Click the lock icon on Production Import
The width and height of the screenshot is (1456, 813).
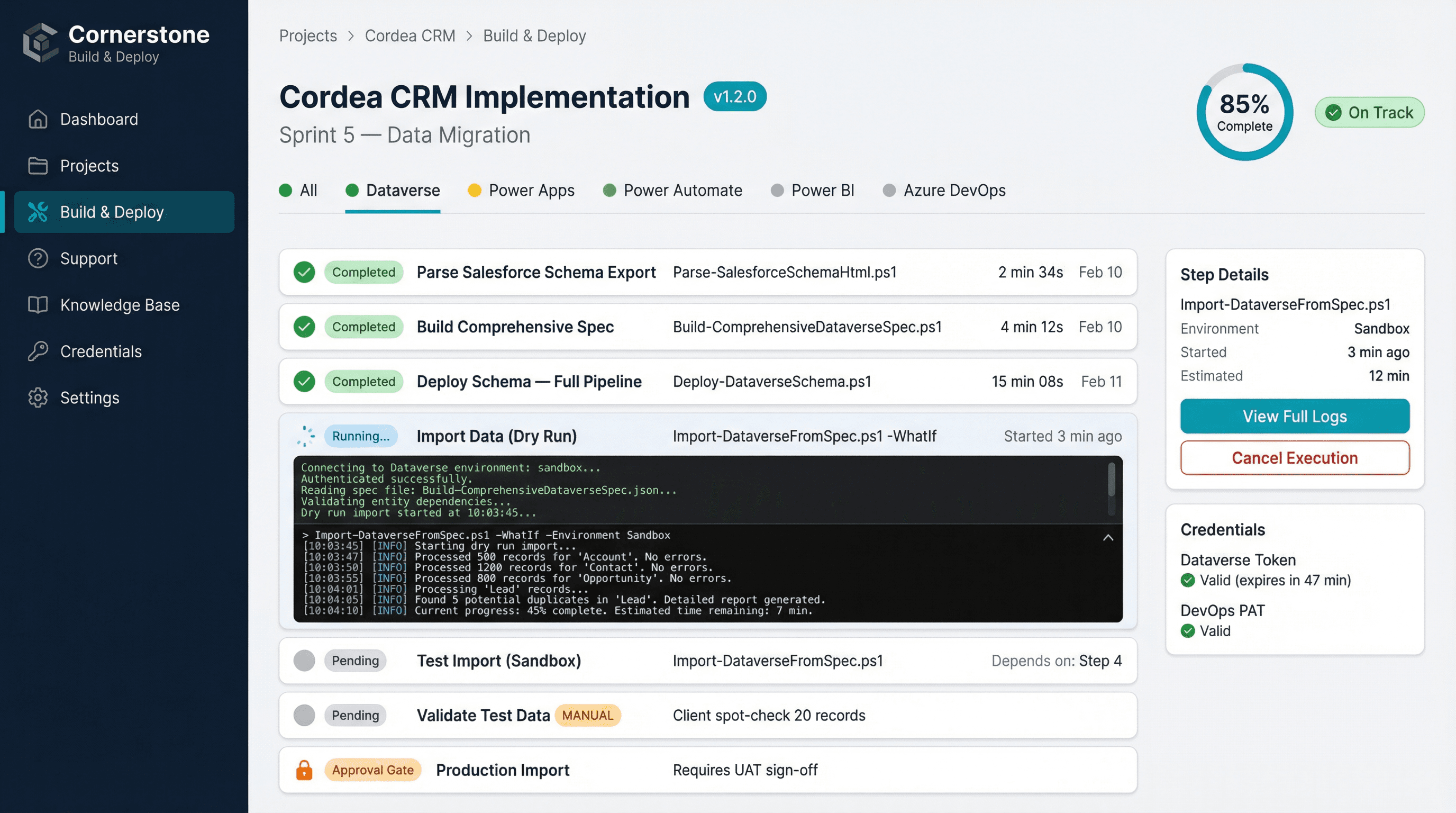(x=304, y=770)
